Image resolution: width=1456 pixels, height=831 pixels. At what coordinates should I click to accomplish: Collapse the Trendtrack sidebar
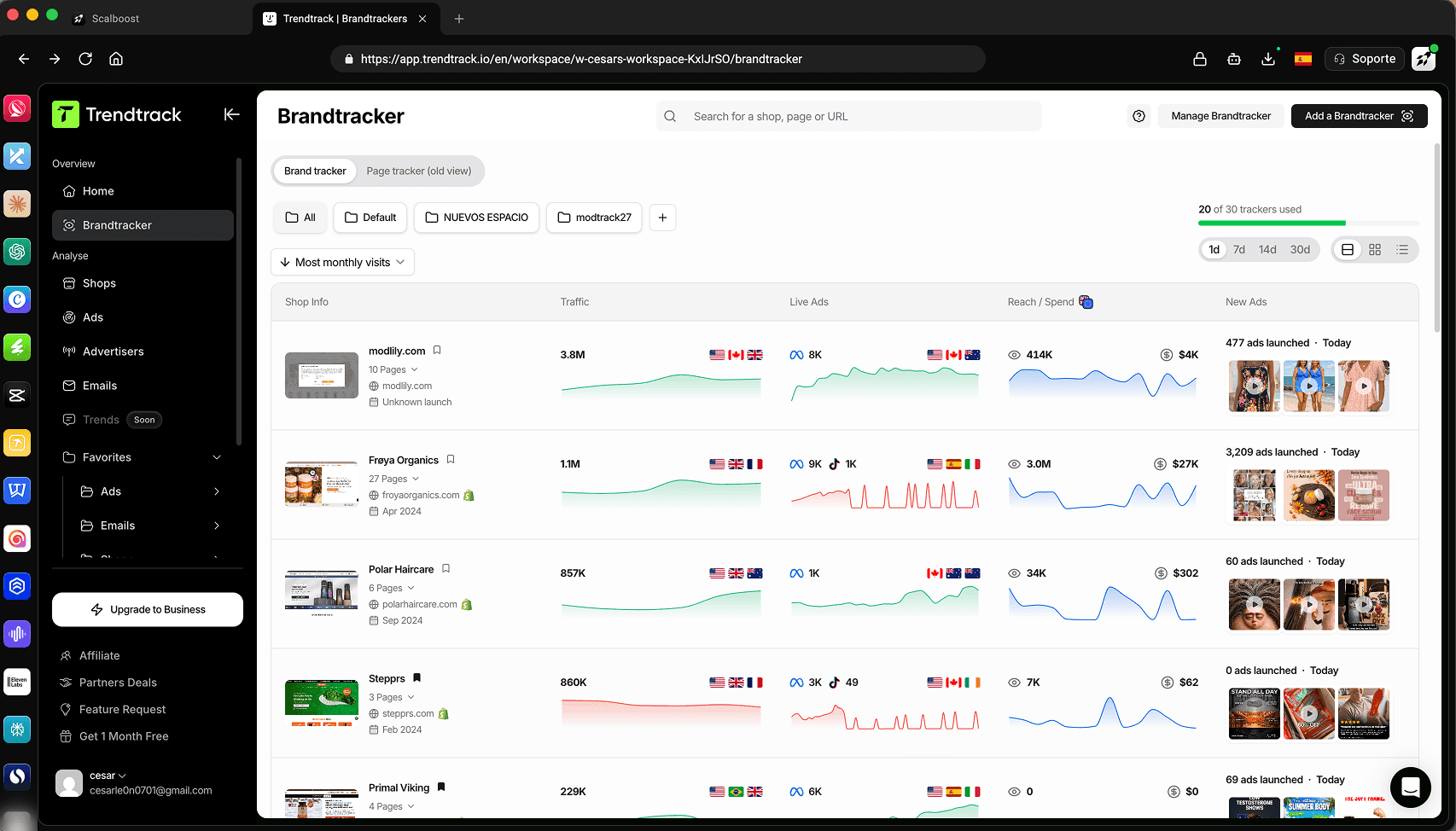point(231,114)
